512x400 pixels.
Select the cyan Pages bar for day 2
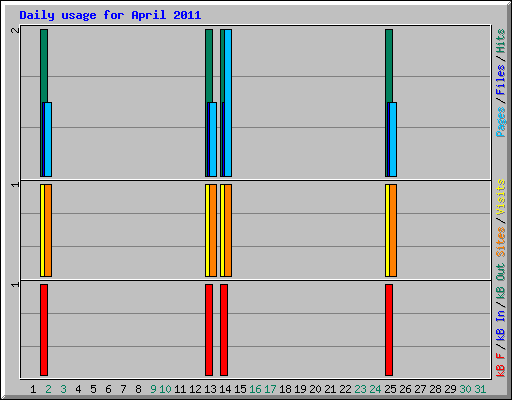click(x=48, y=139)
